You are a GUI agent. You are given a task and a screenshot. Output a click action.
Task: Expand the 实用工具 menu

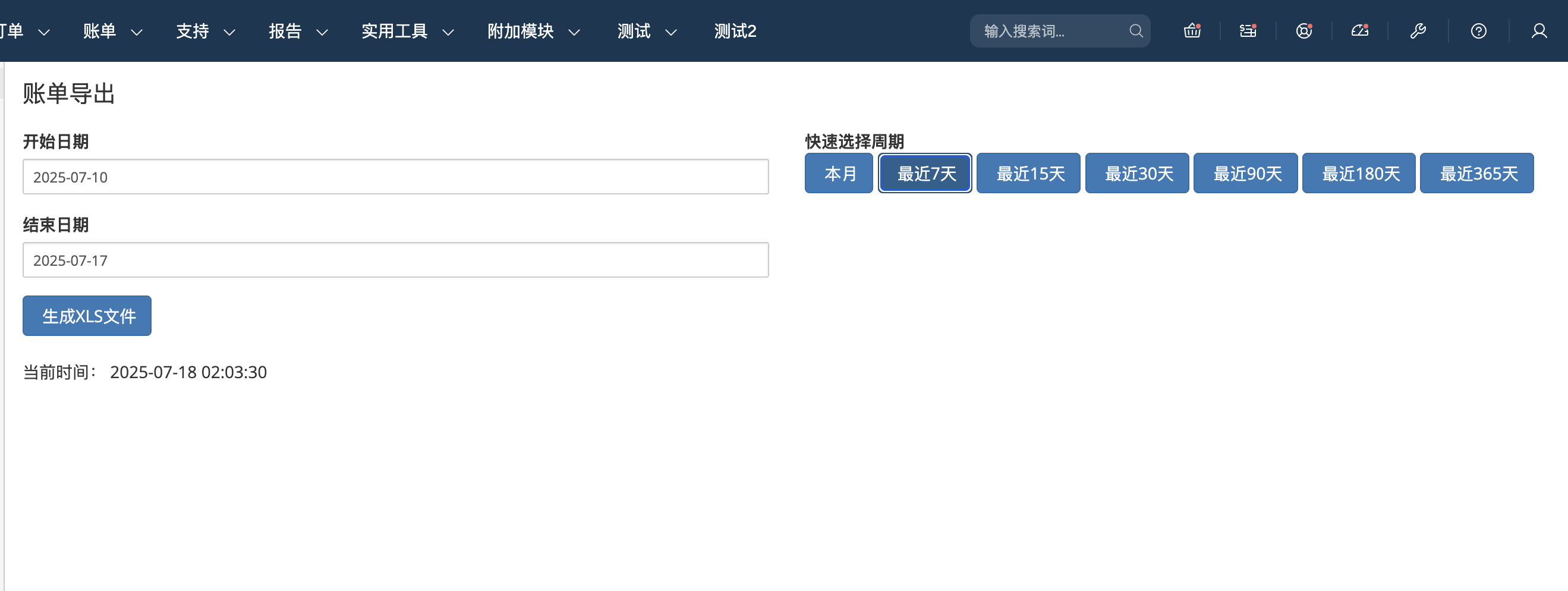coord(407,31)
